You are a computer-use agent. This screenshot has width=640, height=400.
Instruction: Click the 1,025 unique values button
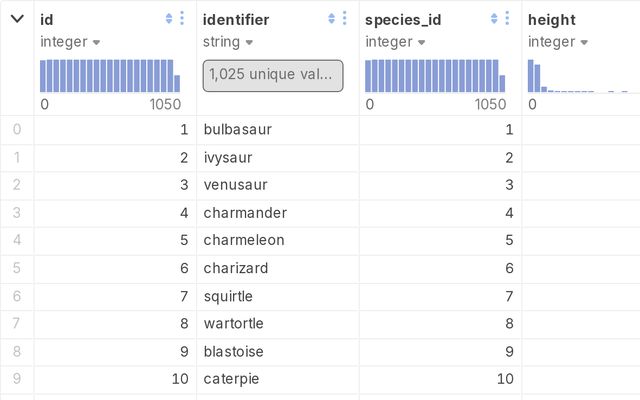pos(273,76)
